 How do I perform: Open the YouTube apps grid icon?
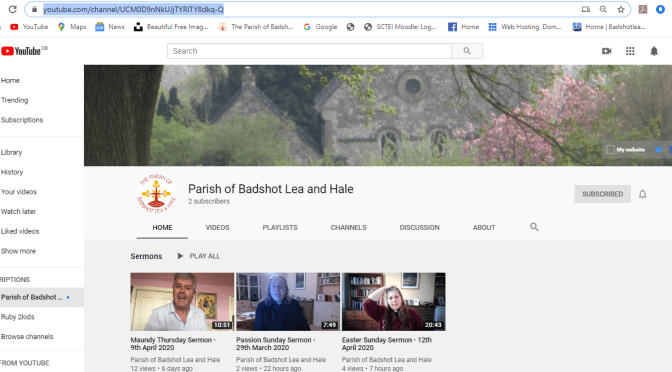[x=630, y=51]
